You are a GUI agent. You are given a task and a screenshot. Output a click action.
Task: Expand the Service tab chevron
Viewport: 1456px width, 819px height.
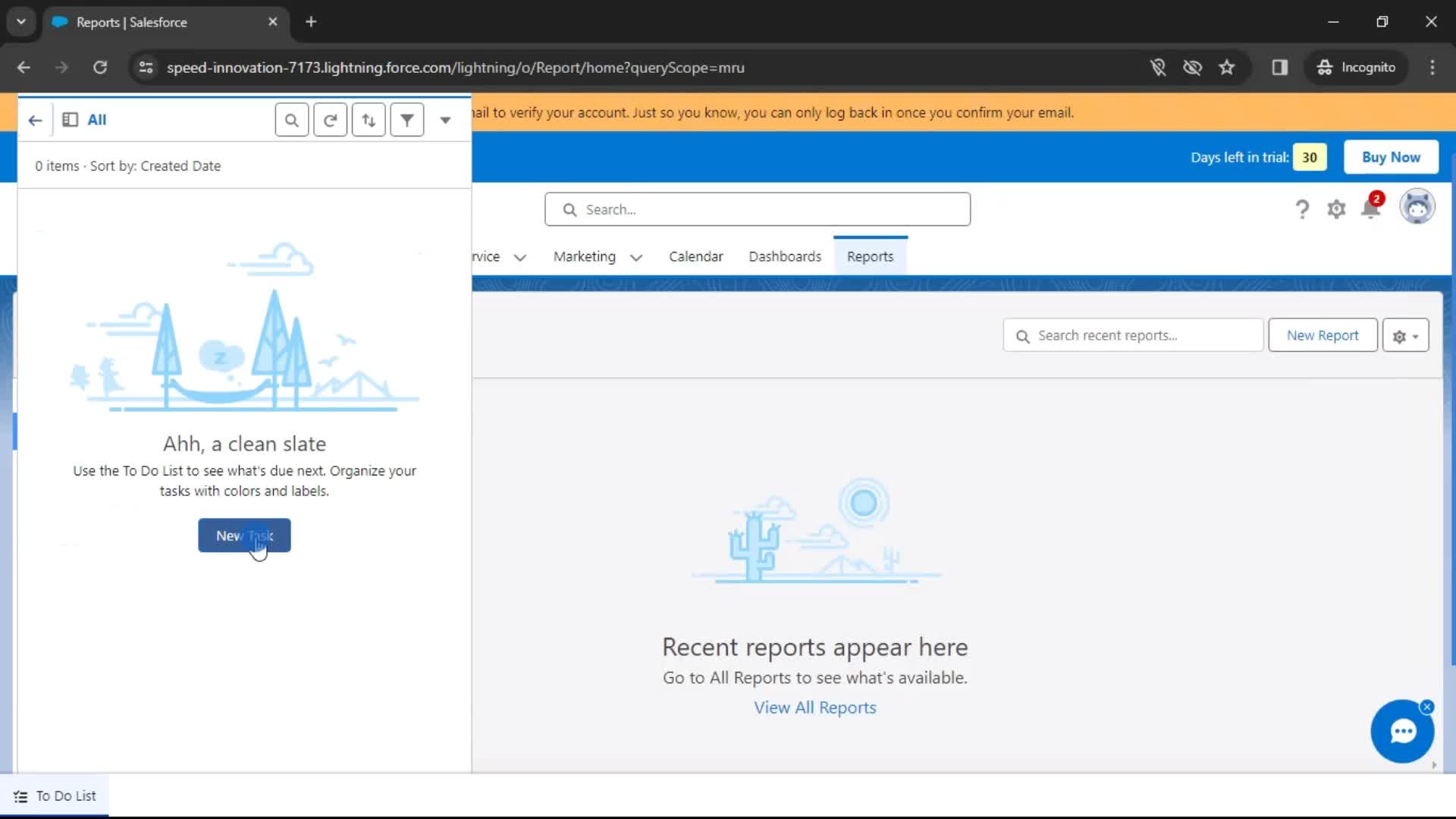[x=520, y=257]
